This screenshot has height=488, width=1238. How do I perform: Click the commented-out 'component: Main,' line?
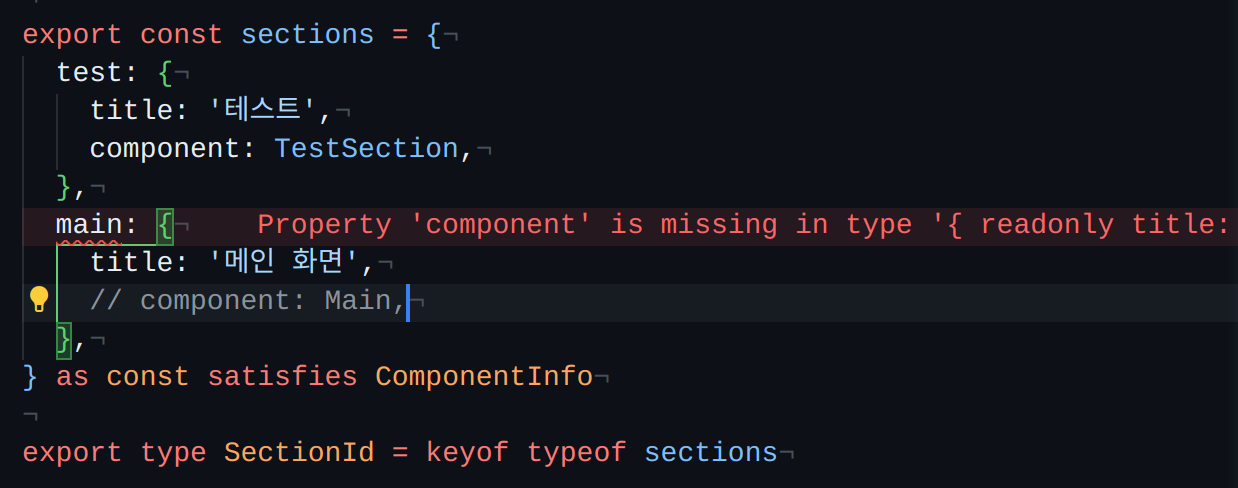(x=248, y=301)
